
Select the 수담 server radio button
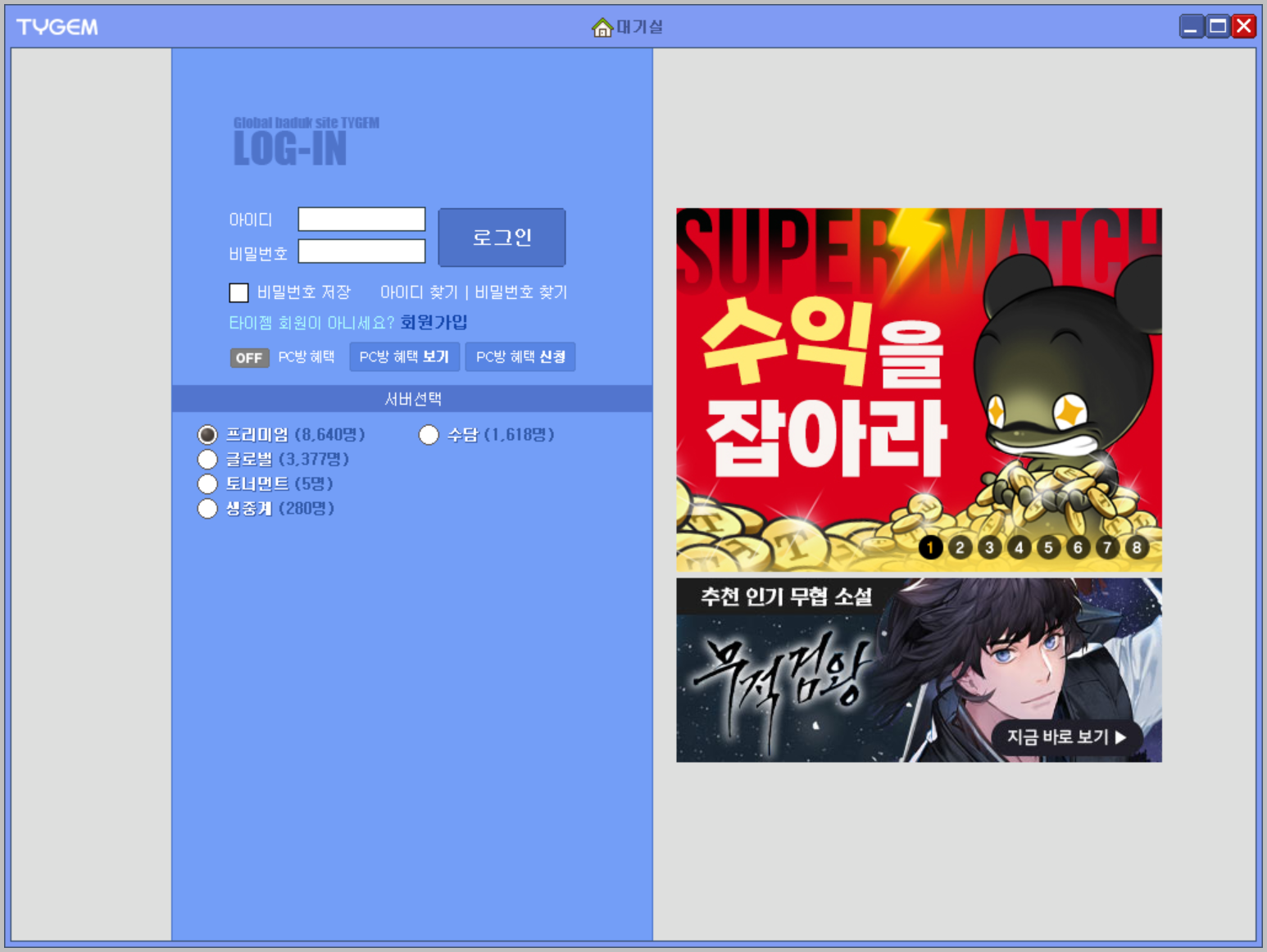(x=429, y=434)
